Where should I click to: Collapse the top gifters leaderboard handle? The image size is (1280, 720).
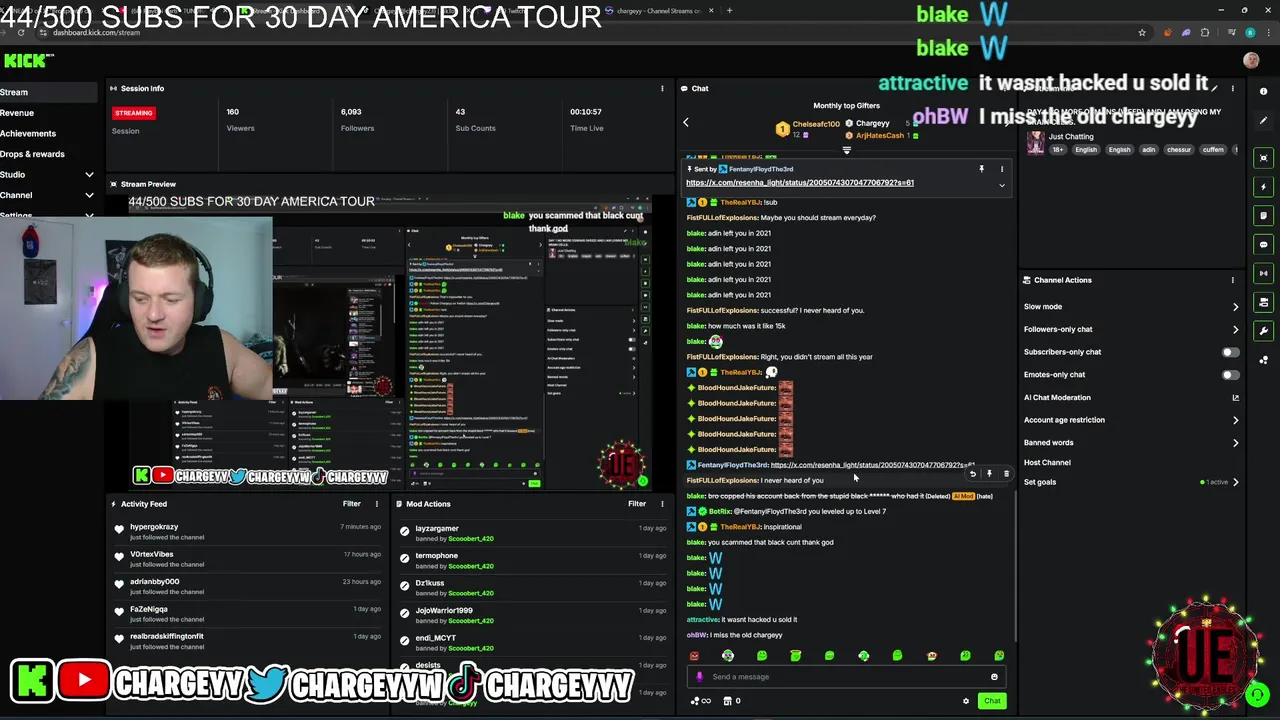pos(846,150)
